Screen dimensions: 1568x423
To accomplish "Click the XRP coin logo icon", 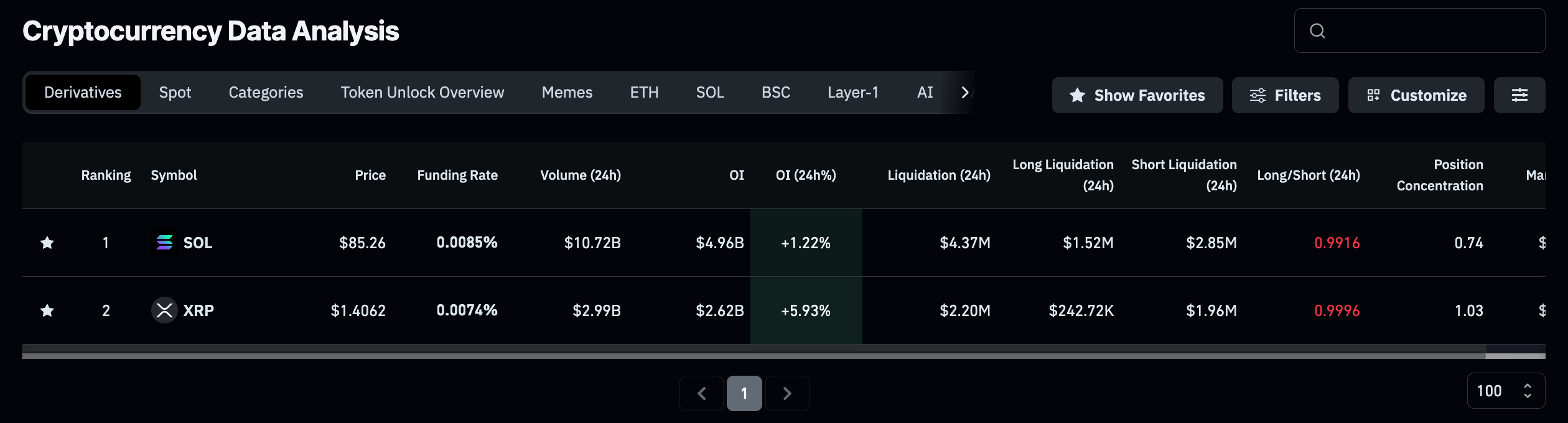I will click(x=164, y=310).
